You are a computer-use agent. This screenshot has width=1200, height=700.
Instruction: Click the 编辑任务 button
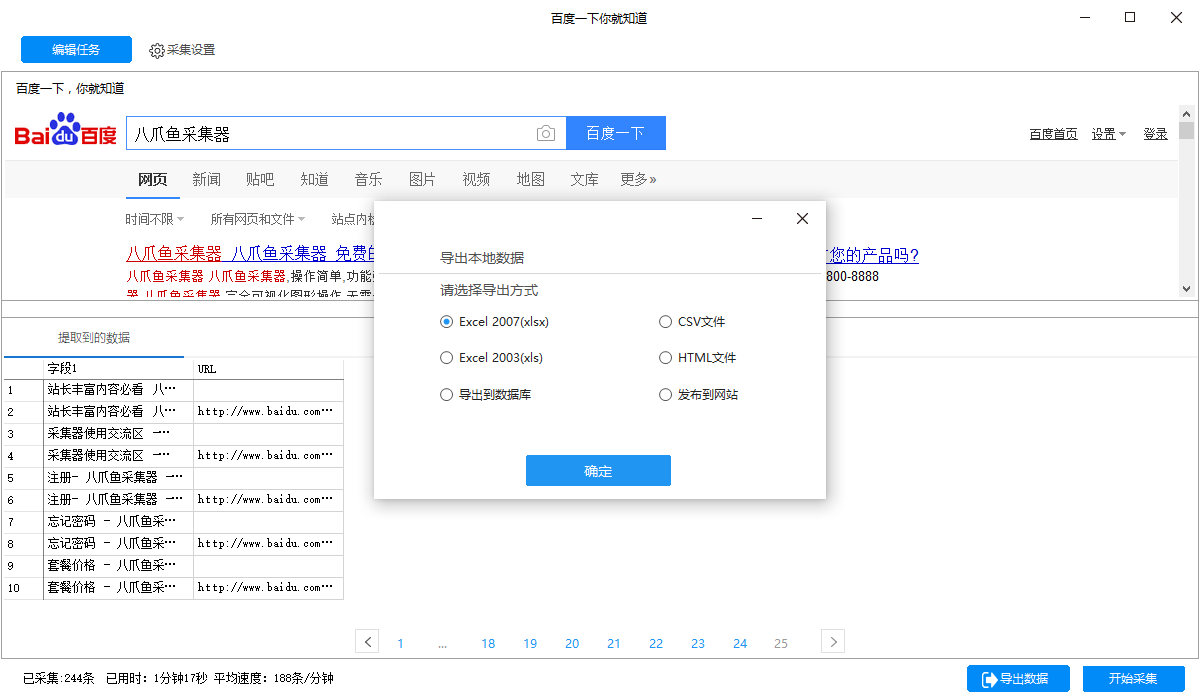(76, 50)
